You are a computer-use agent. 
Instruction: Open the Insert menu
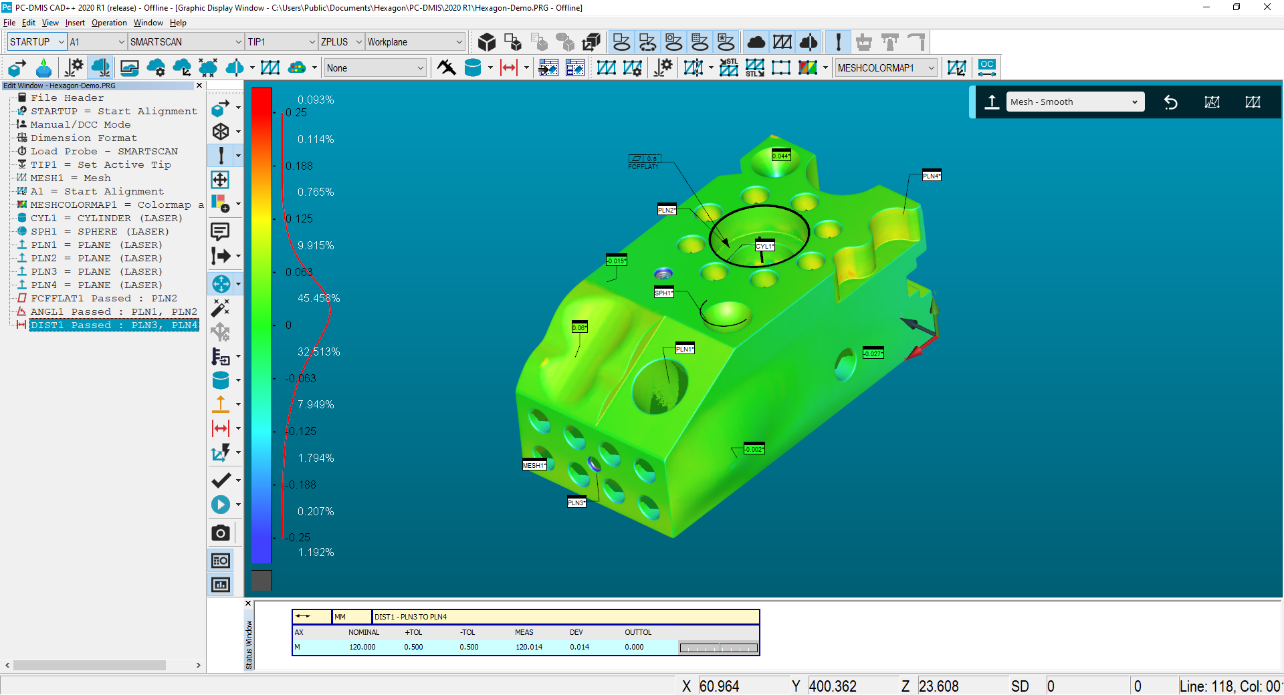click(75, 22)
